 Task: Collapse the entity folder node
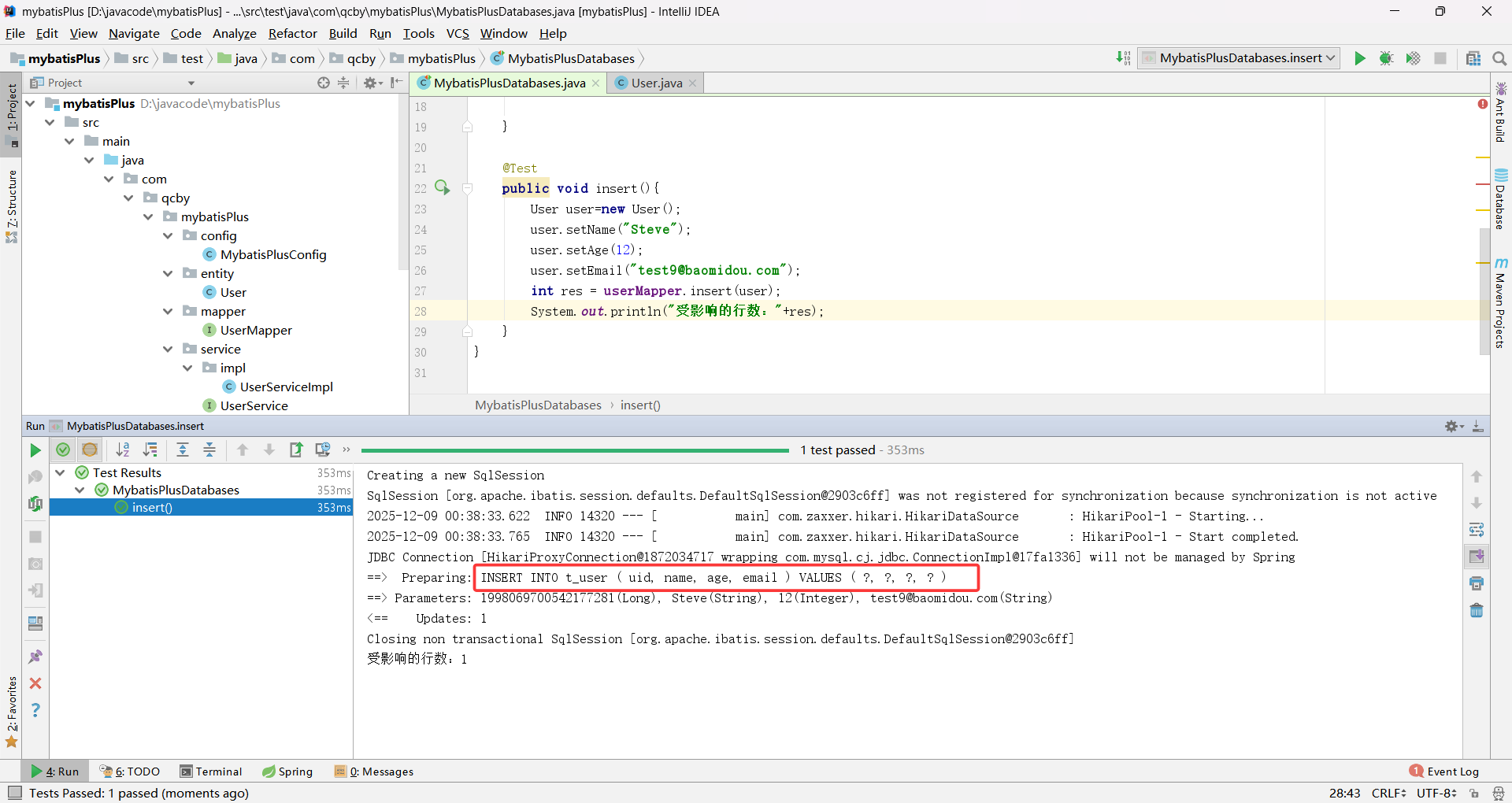pyautogui.click(x=168, y=273)
